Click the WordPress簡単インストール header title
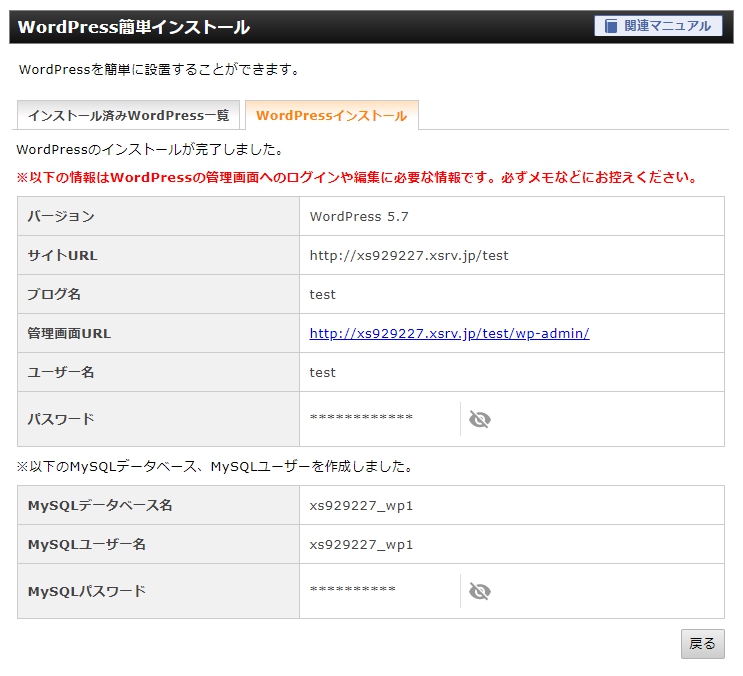 pos(134,27)
